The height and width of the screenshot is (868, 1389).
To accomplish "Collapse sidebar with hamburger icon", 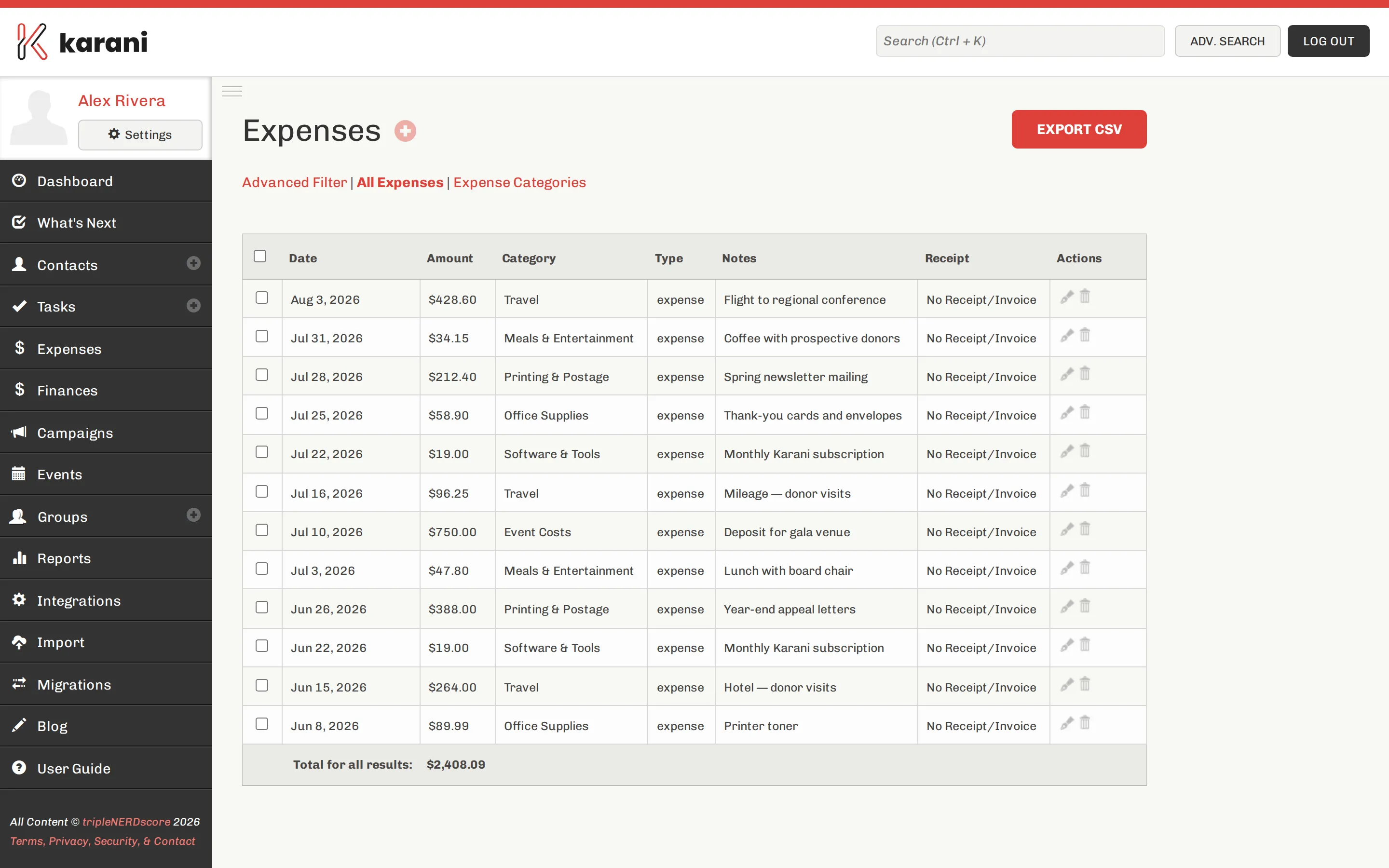I will coord(232,91).
